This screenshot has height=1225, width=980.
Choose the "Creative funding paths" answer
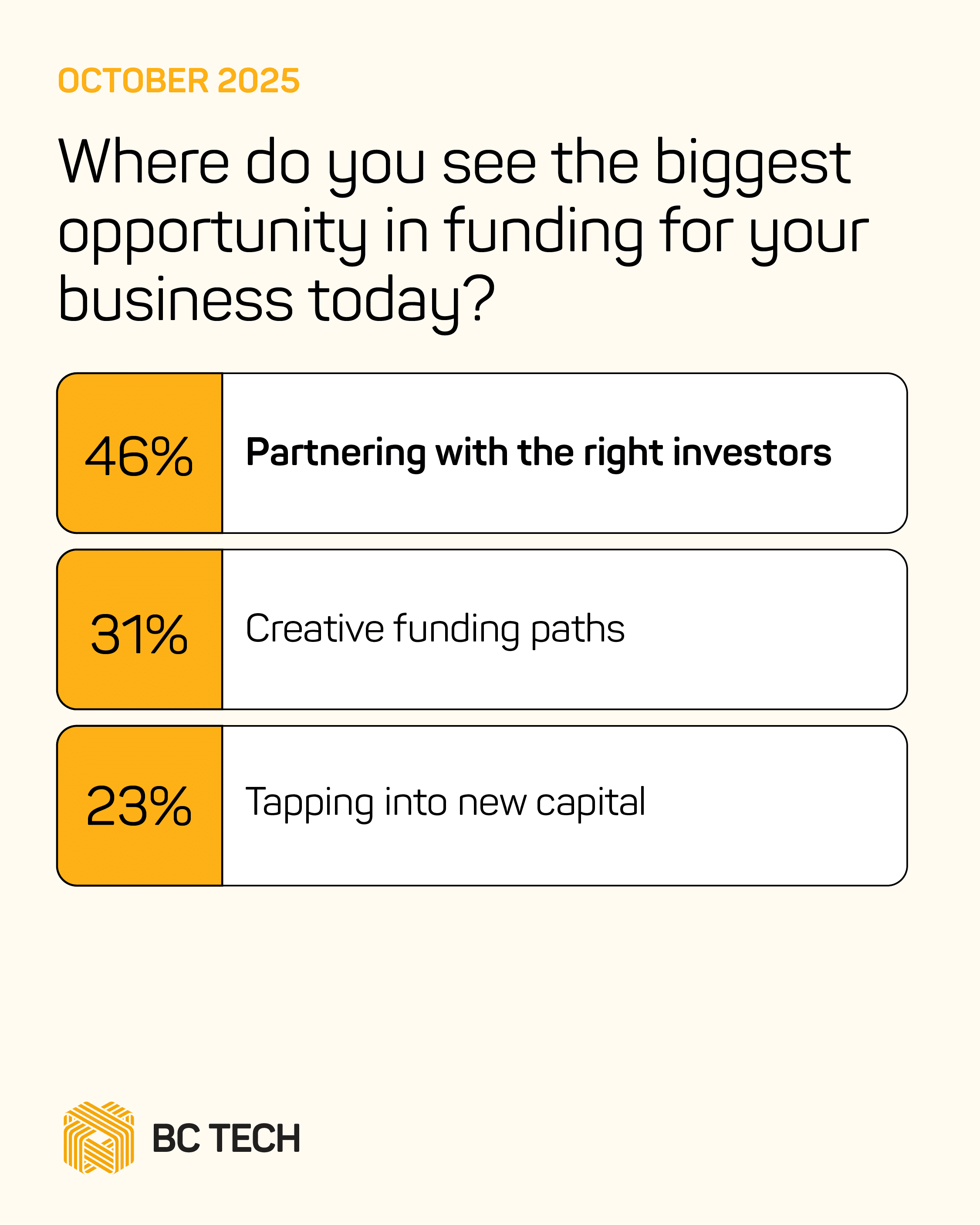pos(435,629)
